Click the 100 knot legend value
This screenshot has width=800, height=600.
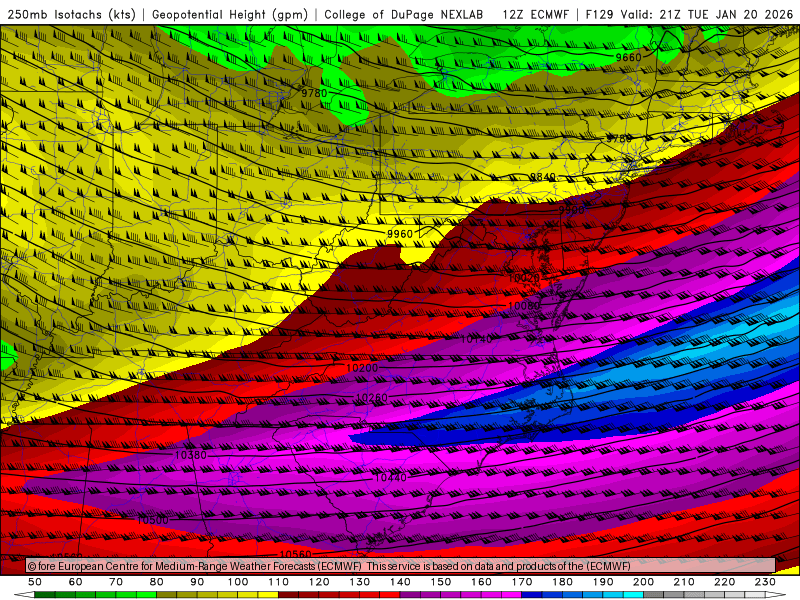tap(238, 582)
